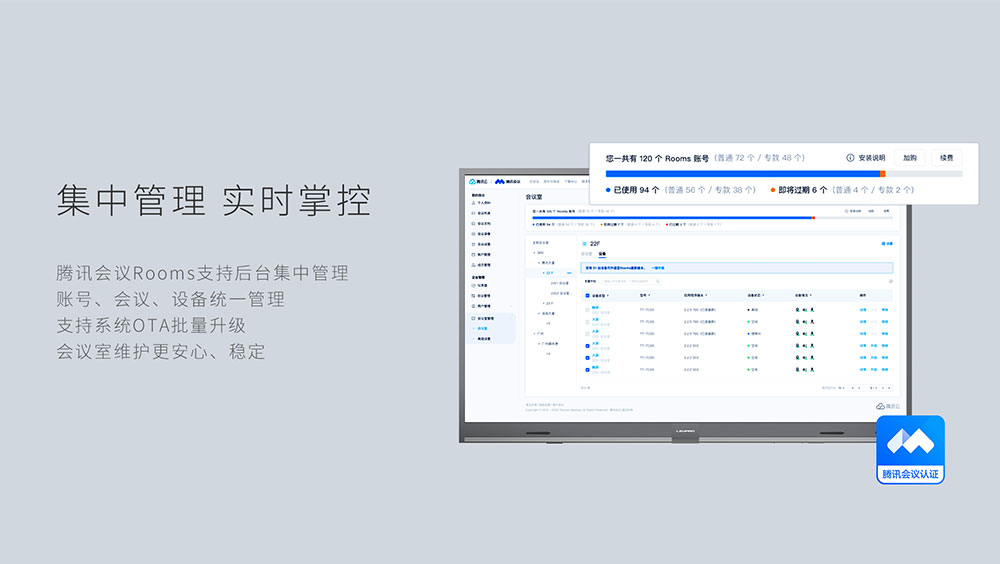Viewport: 1000px width, 564px height.
Task: Click the 腾讯云 cloud logo in header
Action: point(478,181)
